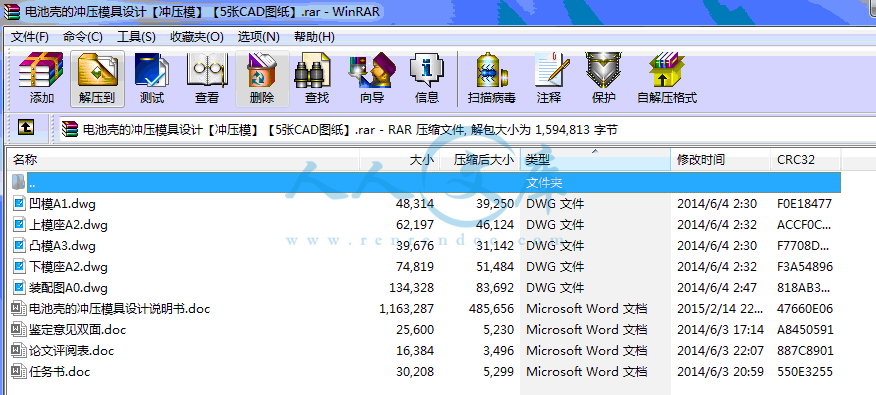The width and height of the screenshot is (876, 395).
Task: Click the packed size value 39,250
Action: pos(495,204)
